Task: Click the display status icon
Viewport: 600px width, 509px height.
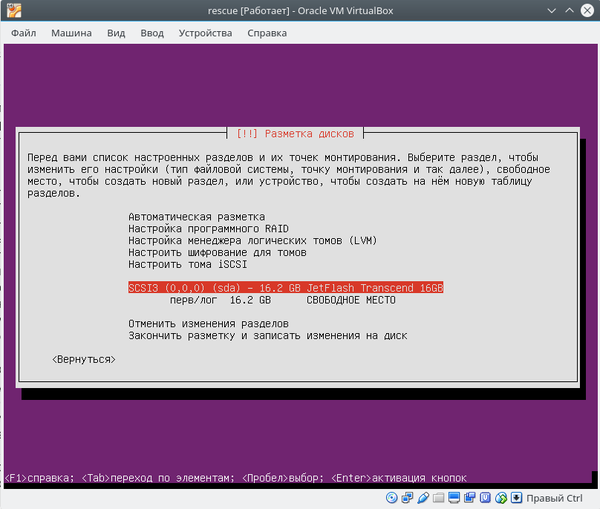Action: (454, 498)
